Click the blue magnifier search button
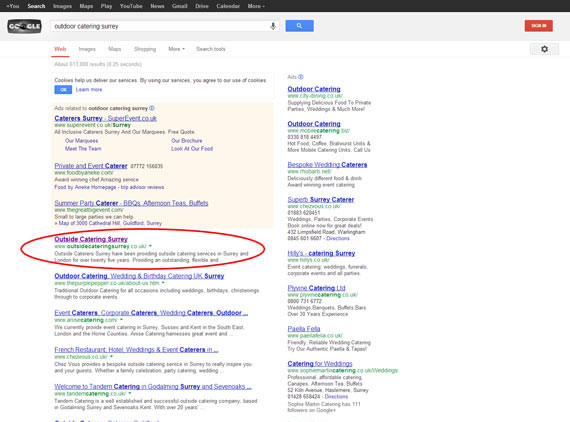 click(299, 26)
